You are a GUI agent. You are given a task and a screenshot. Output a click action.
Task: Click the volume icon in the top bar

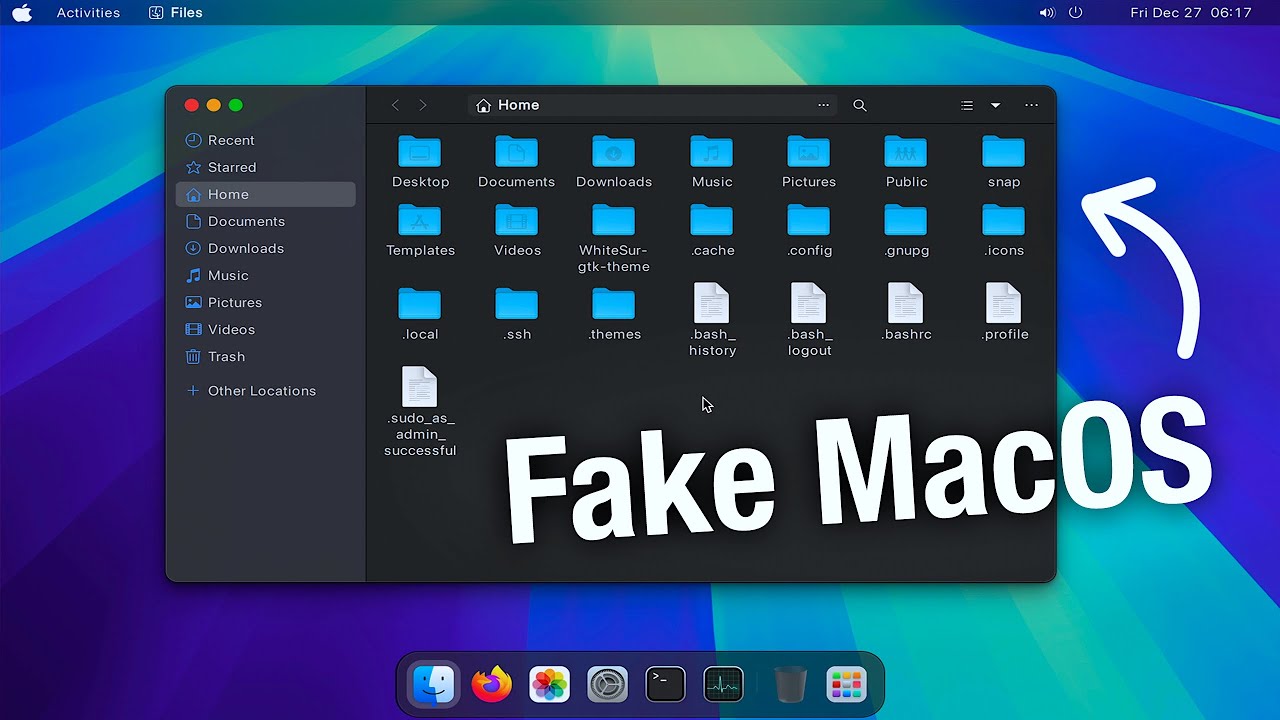pos(1047,13)
